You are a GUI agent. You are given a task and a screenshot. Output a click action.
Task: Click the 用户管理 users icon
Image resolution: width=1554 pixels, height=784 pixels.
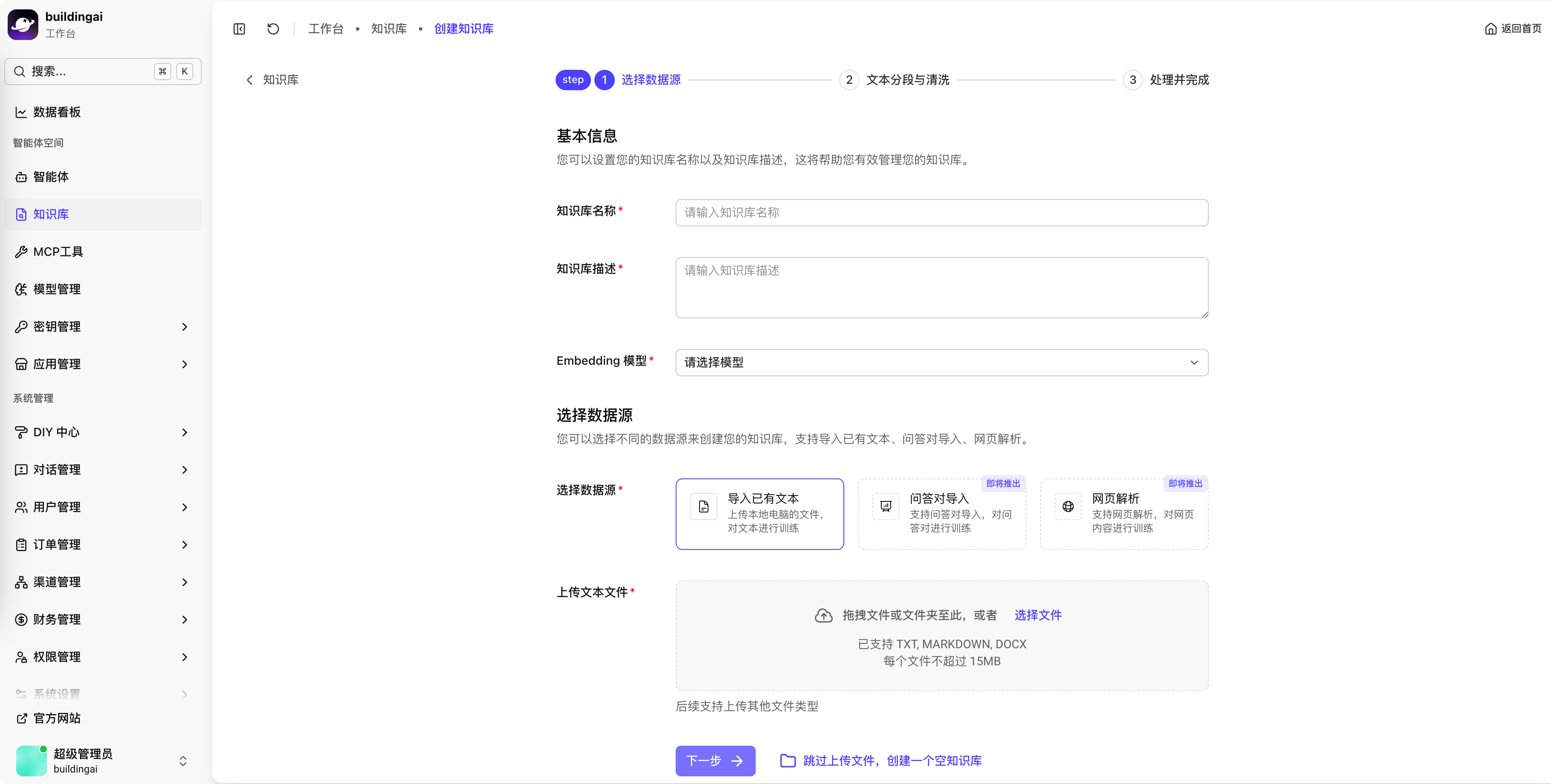click(21, 507)
